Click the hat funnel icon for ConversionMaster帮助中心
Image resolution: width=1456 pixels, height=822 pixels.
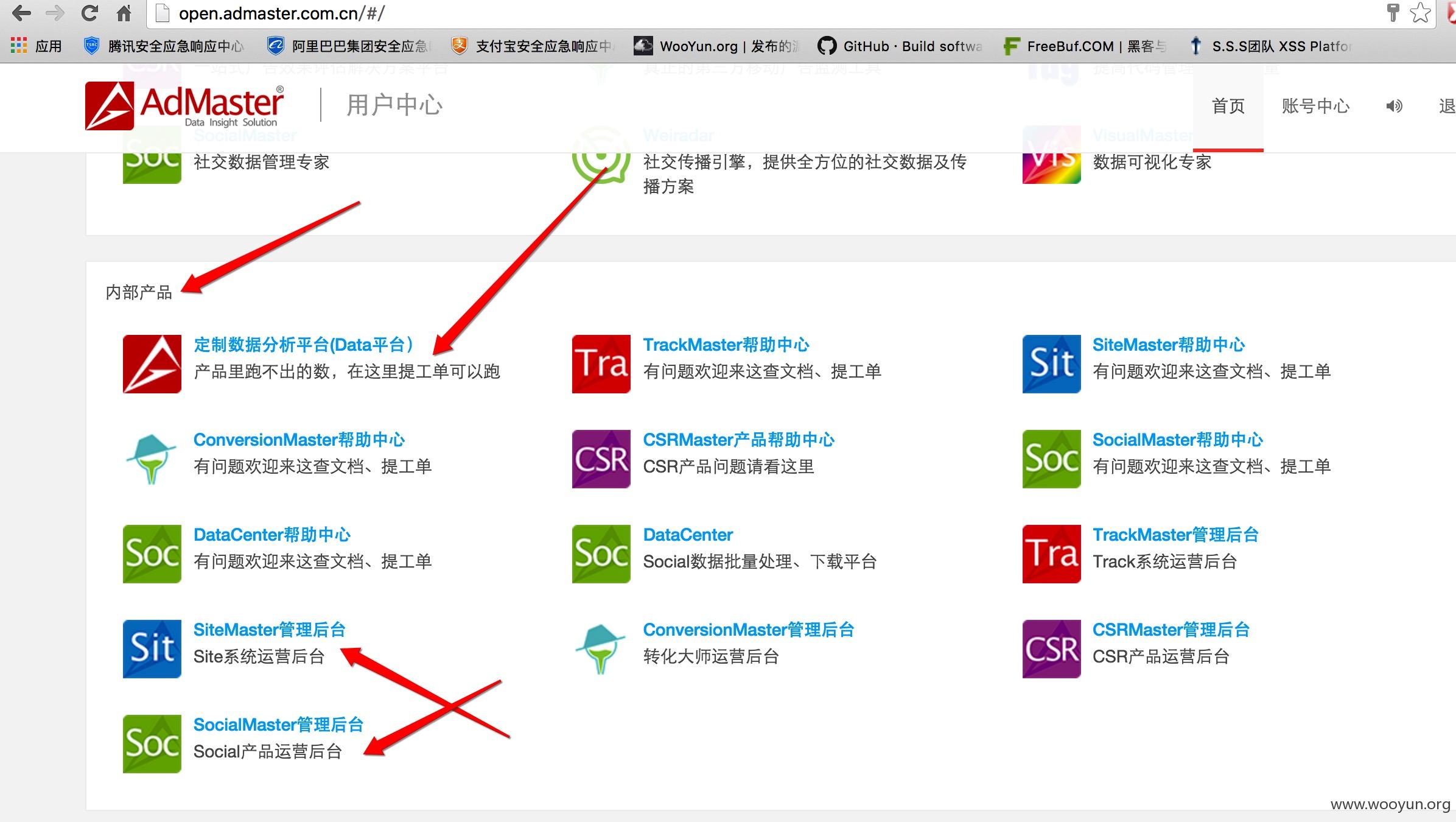pyautogui.click(x=152, y=459)
